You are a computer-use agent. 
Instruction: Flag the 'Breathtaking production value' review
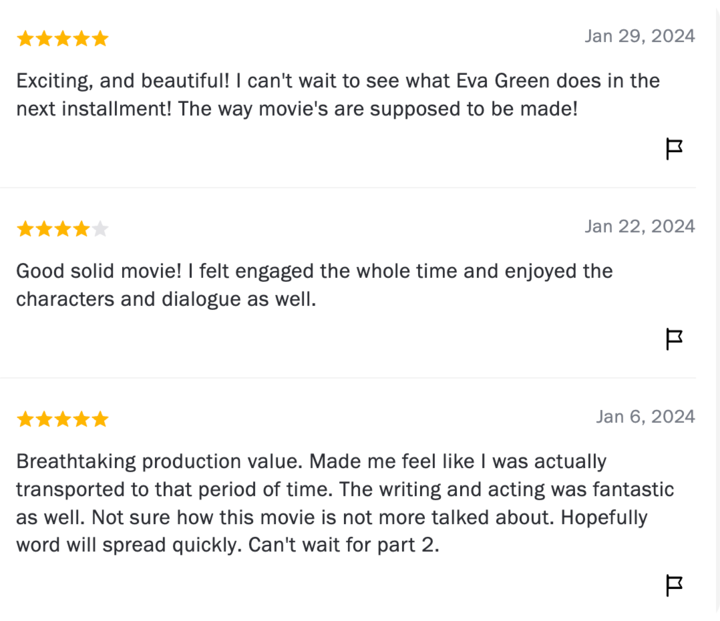pos(674,586)
